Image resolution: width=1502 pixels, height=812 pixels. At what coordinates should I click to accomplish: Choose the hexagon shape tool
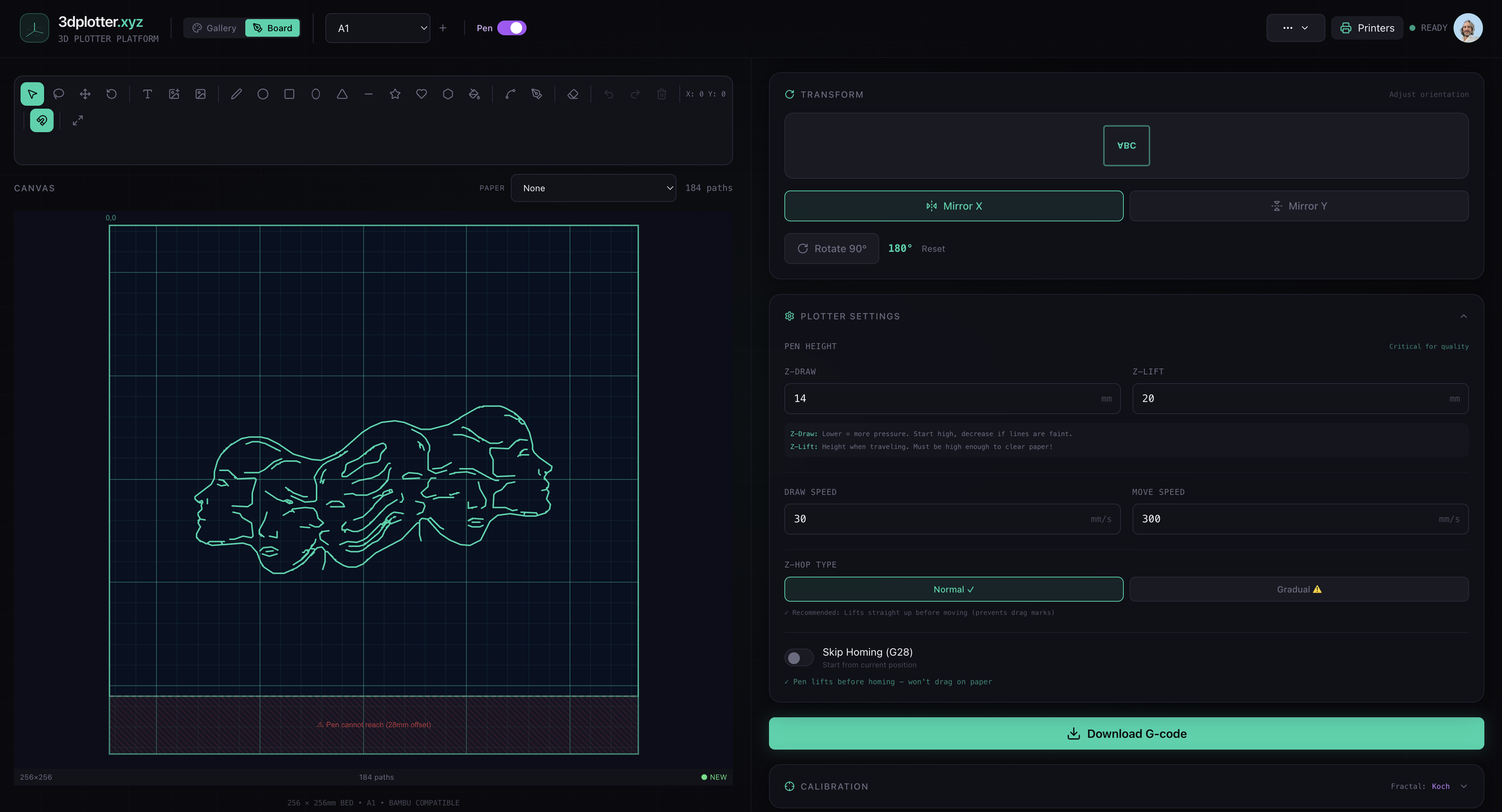tap(448, 94)
